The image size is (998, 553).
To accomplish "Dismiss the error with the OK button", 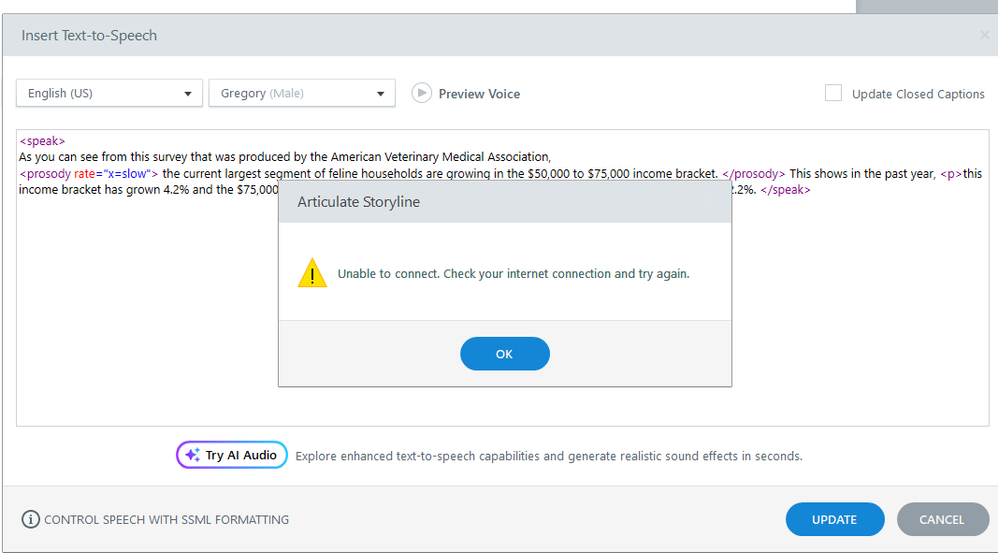I will (505, 354).
